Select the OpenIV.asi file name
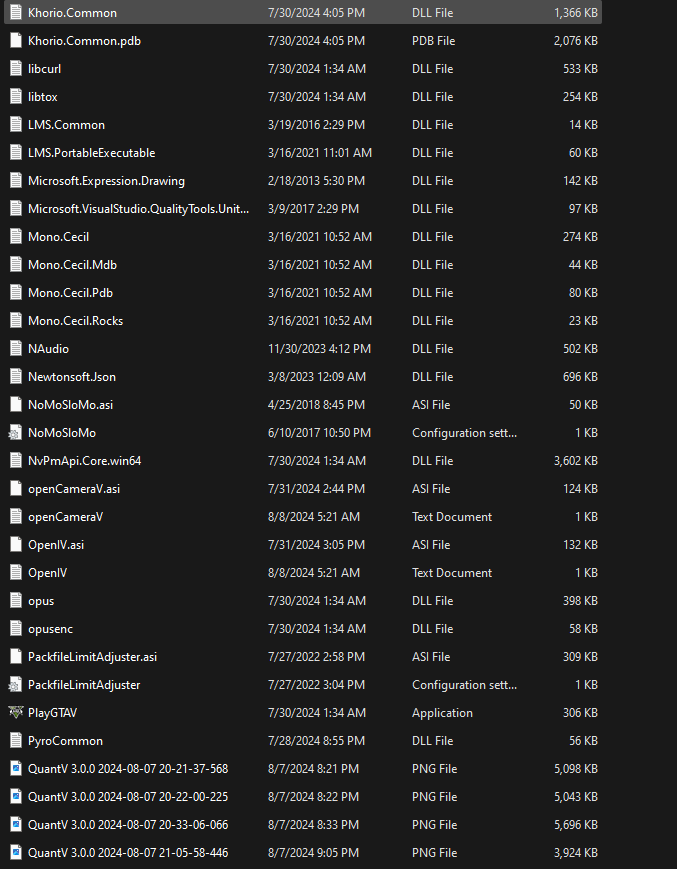The image size is (677, 869). pos(56,544)
